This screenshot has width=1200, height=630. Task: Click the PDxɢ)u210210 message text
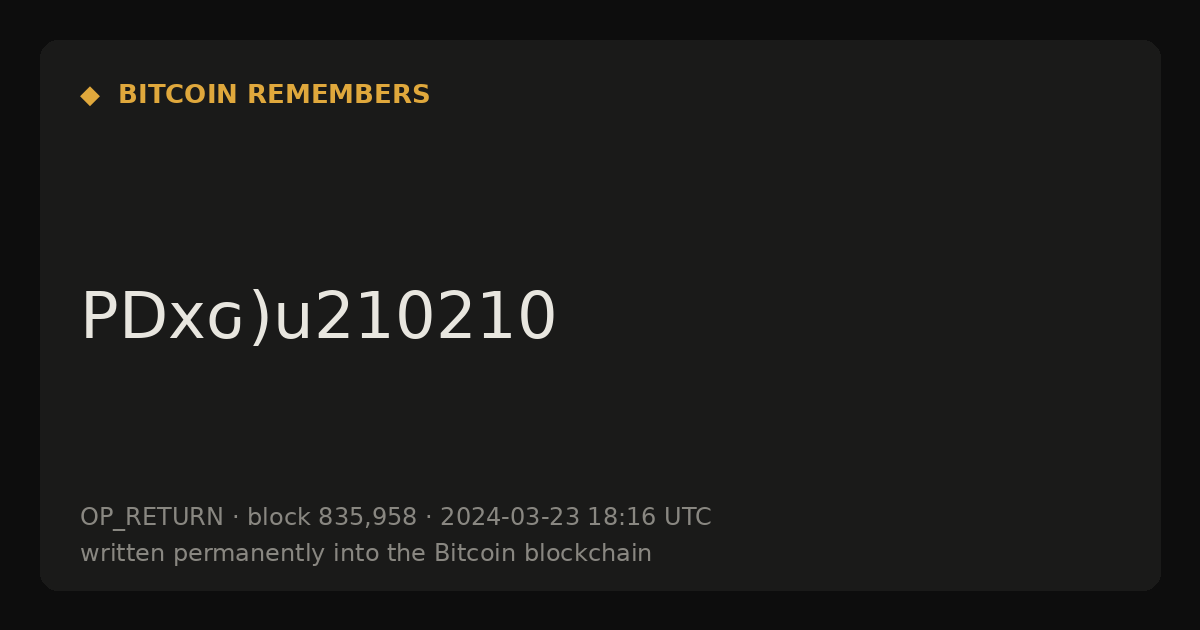[x=318, y=317]
